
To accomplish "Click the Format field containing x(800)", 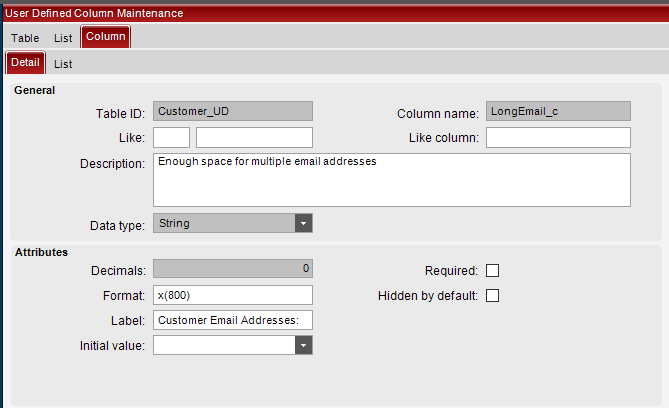I will tap(233, 295).
